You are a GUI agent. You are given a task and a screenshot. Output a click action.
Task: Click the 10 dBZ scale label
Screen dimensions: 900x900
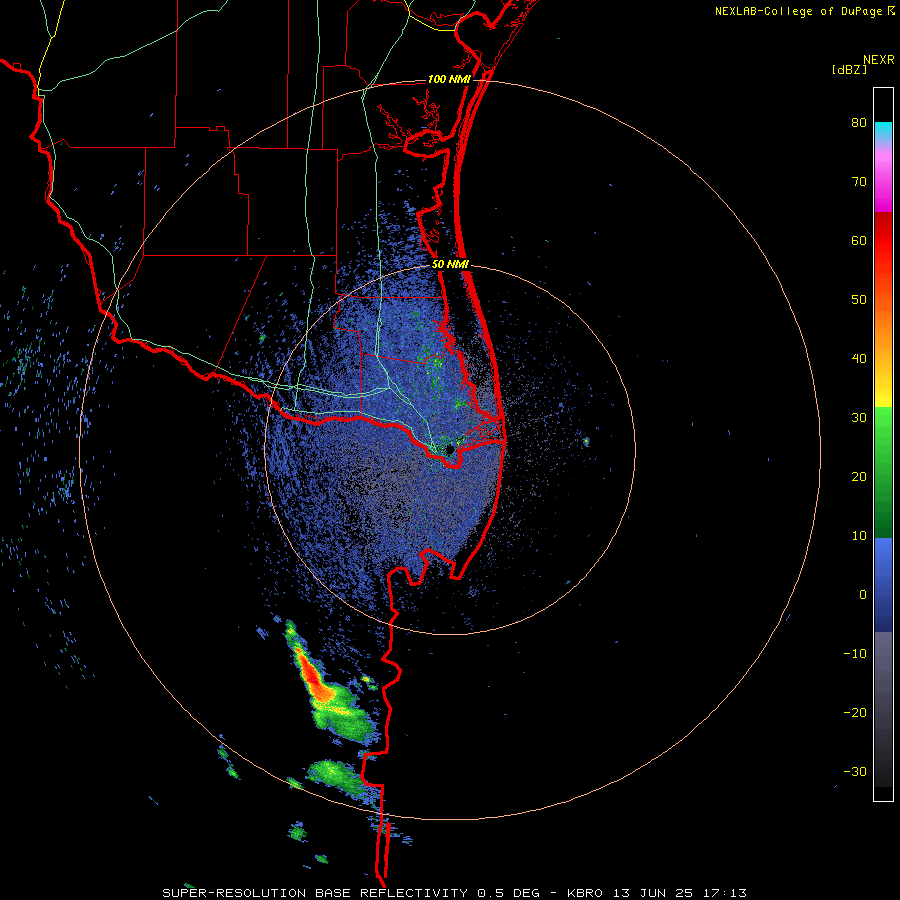click(859, 536)
